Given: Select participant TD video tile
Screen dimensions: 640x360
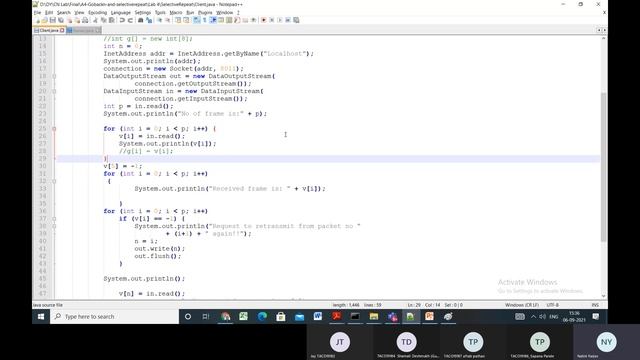Looking at the screenshot, I should coord(406,342).
